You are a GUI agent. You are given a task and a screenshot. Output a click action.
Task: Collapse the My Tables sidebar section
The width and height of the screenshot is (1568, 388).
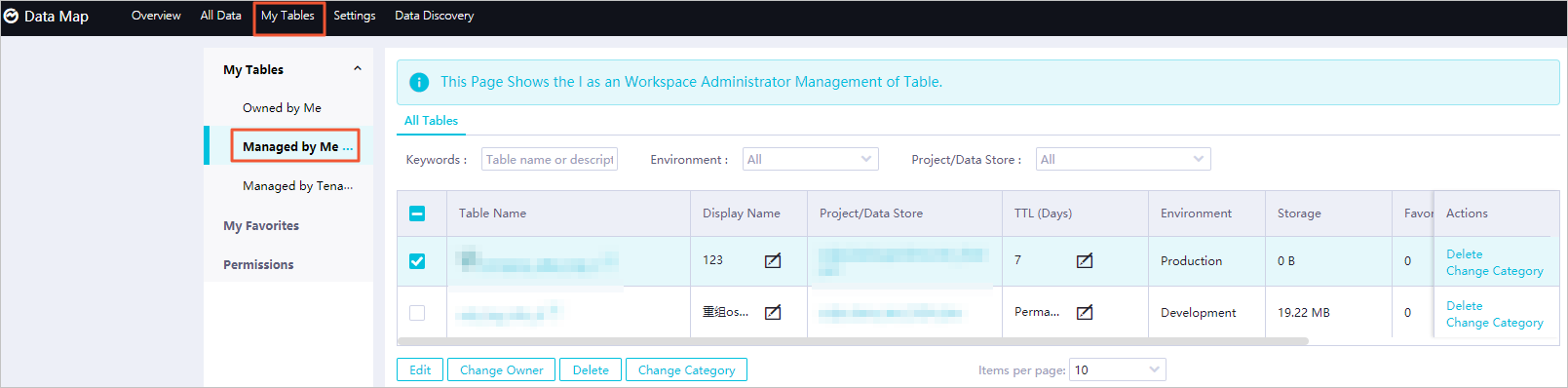[x=358, y=69]
